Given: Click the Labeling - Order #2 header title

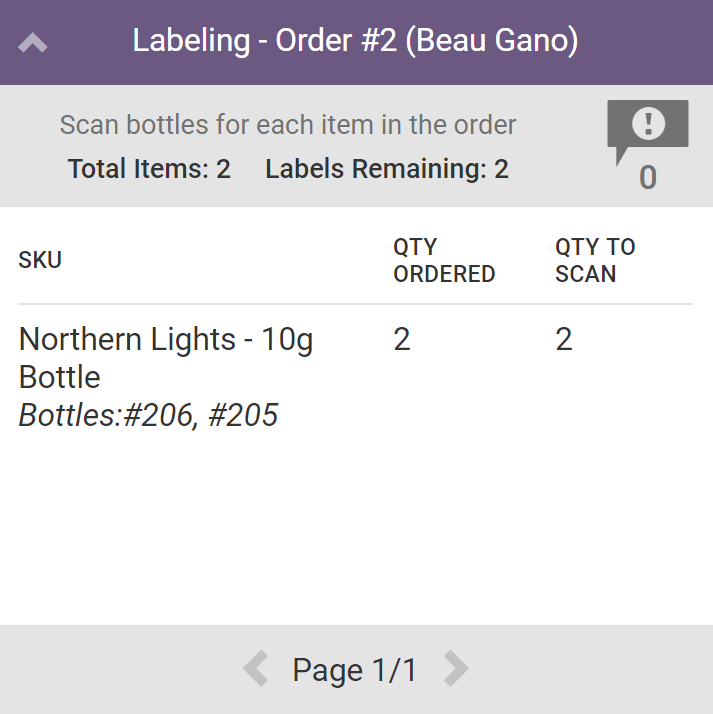Looking at the screenshot, I should [355, 41].
